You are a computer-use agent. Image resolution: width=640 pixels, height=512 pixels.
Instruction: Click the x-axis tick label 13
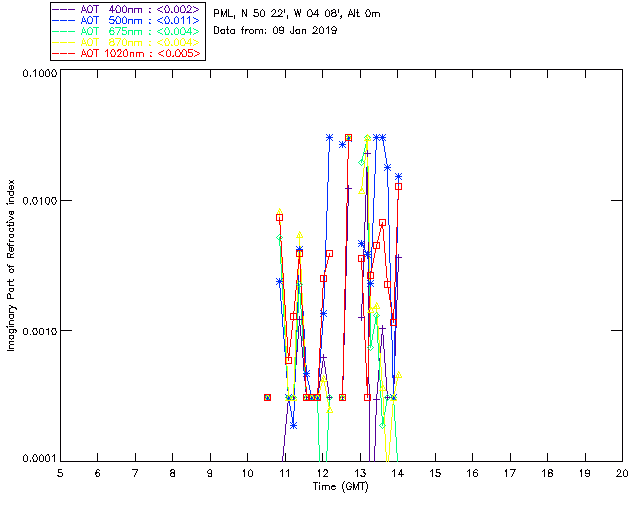point(360,473)
